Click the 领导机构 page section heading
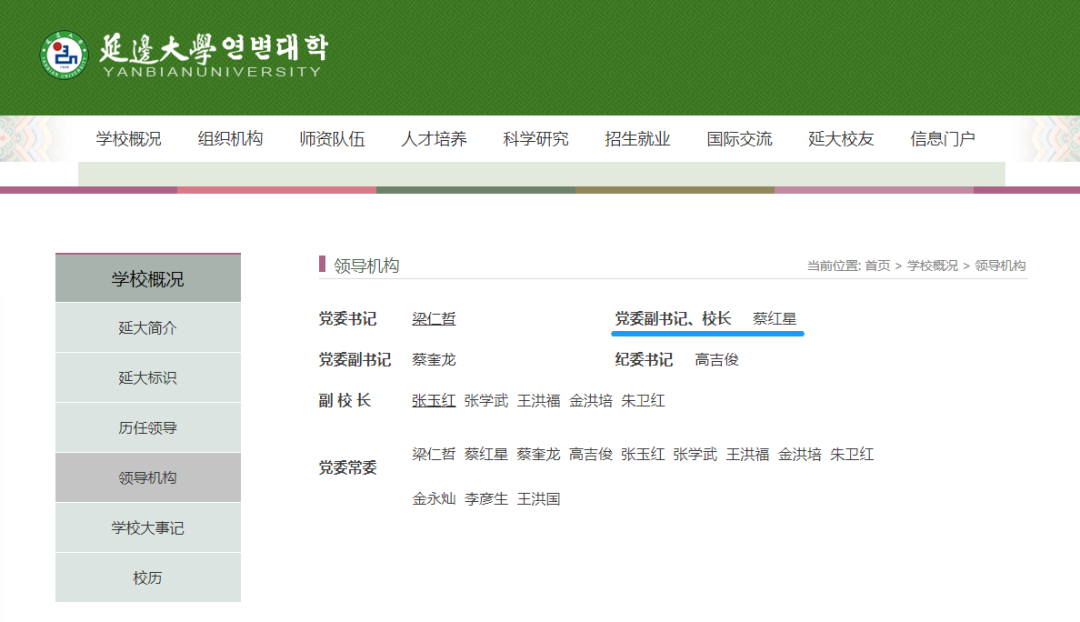 point(366,266)
